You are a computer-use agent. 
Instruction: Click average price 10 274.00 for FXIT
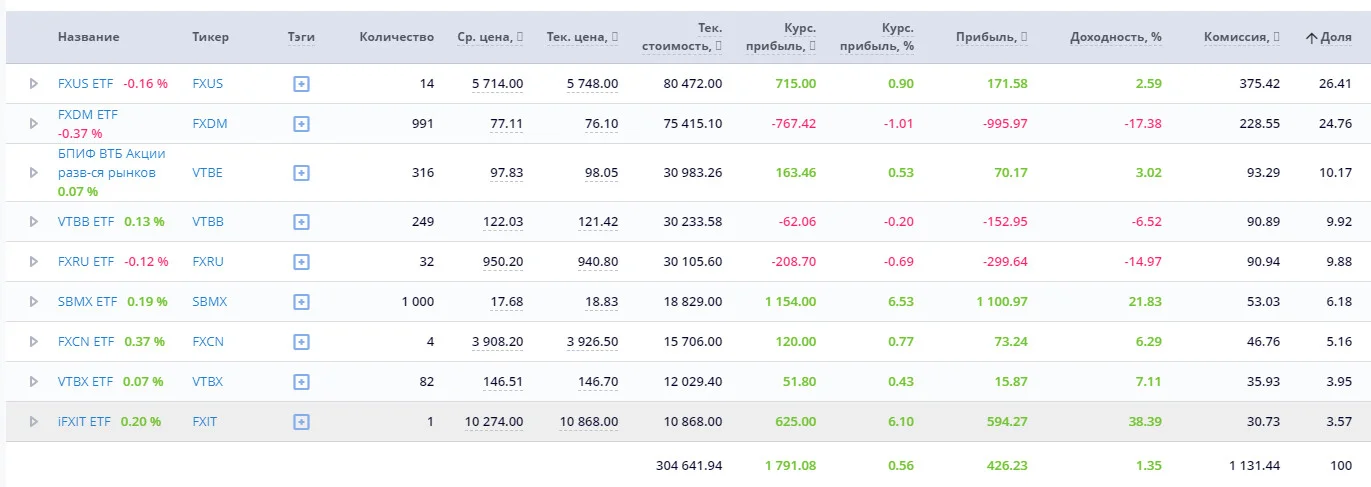pyautogui.click(x=494, y=422)
